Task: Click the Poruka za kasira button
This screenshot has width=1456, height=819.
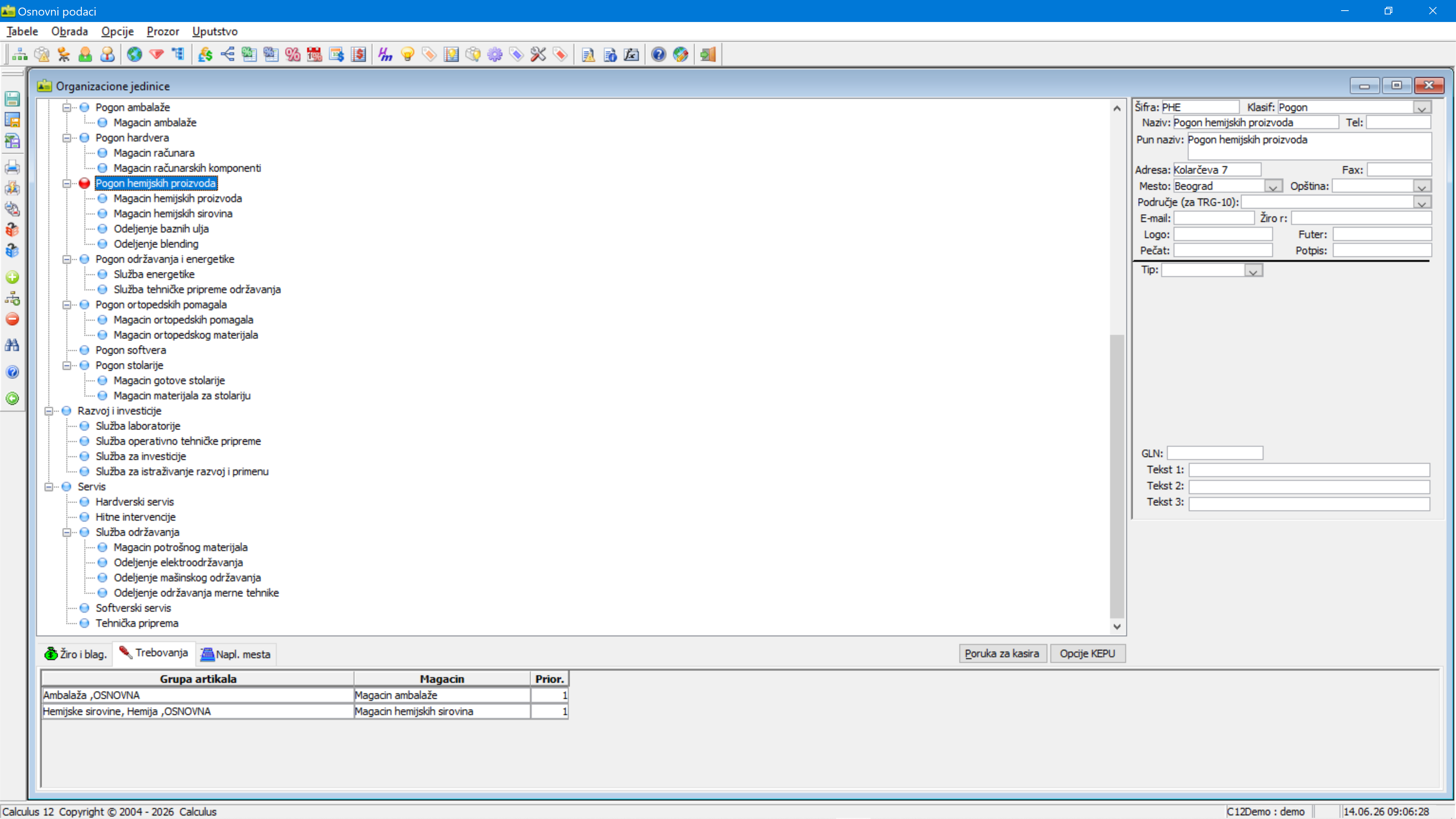Action: (x=1001, y=653)
